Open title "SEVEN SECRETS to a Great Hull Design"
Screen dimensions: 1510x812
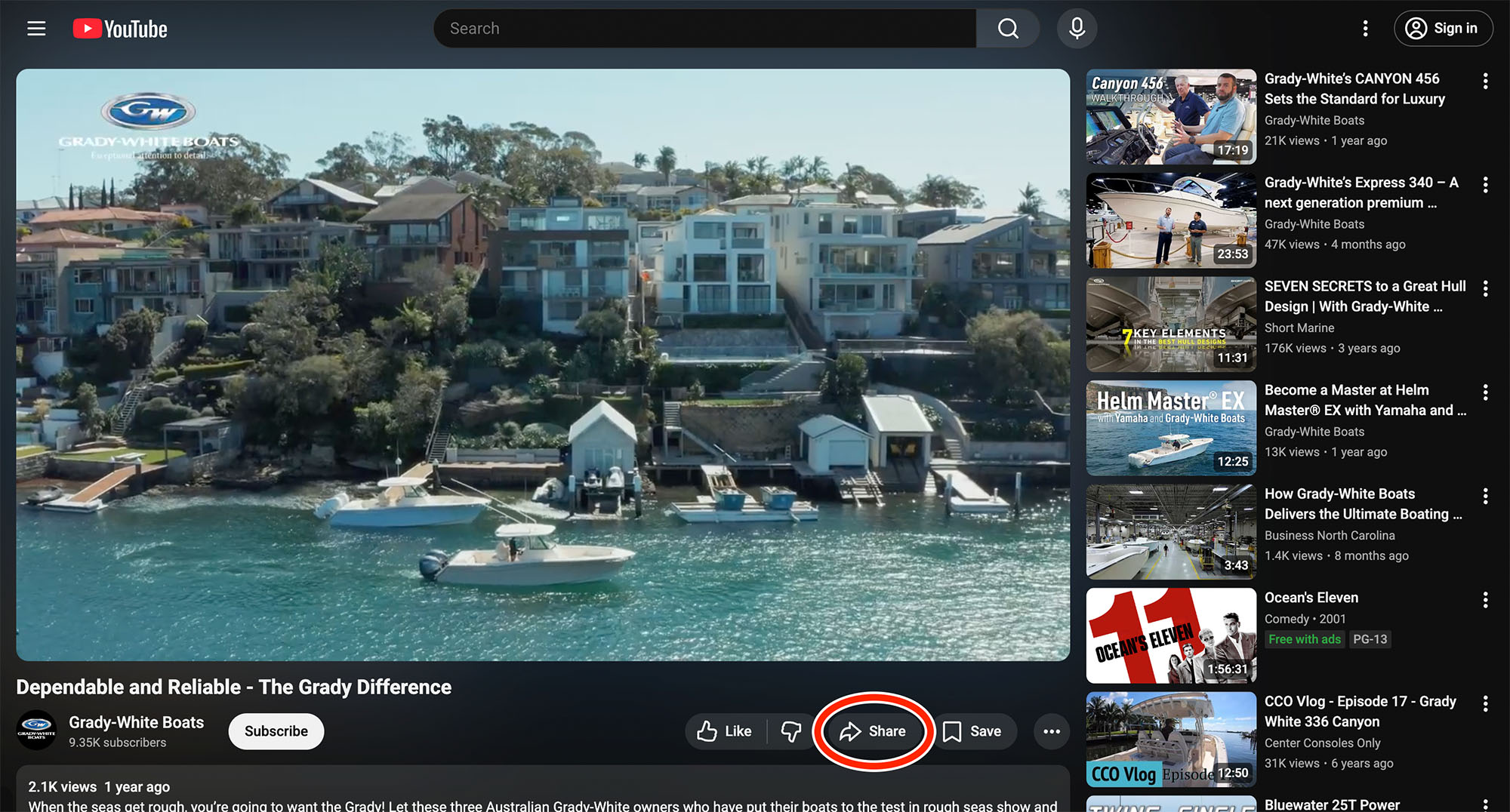coord(1365,296)
